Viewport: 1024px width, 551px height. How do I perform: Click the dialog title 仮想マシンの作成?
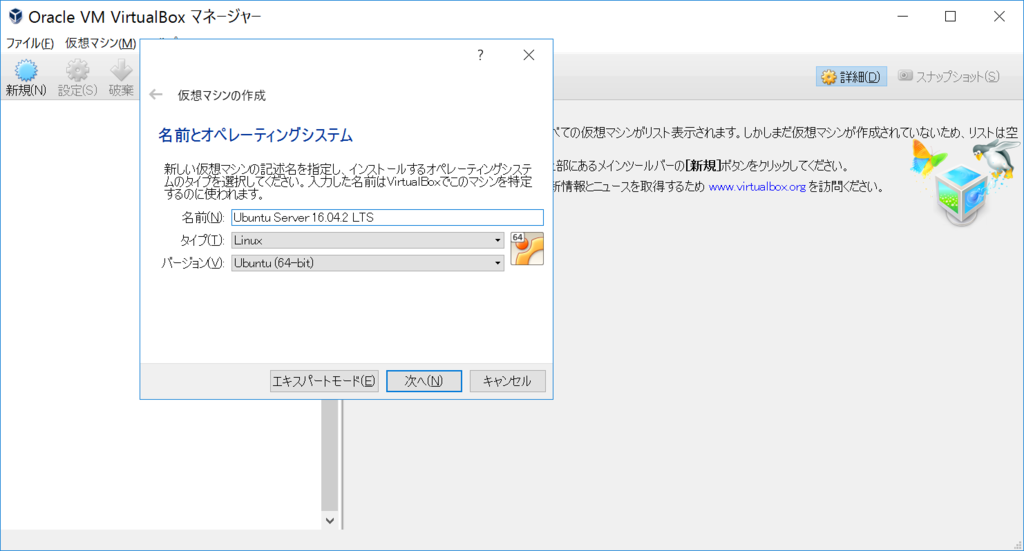point(222,95)
